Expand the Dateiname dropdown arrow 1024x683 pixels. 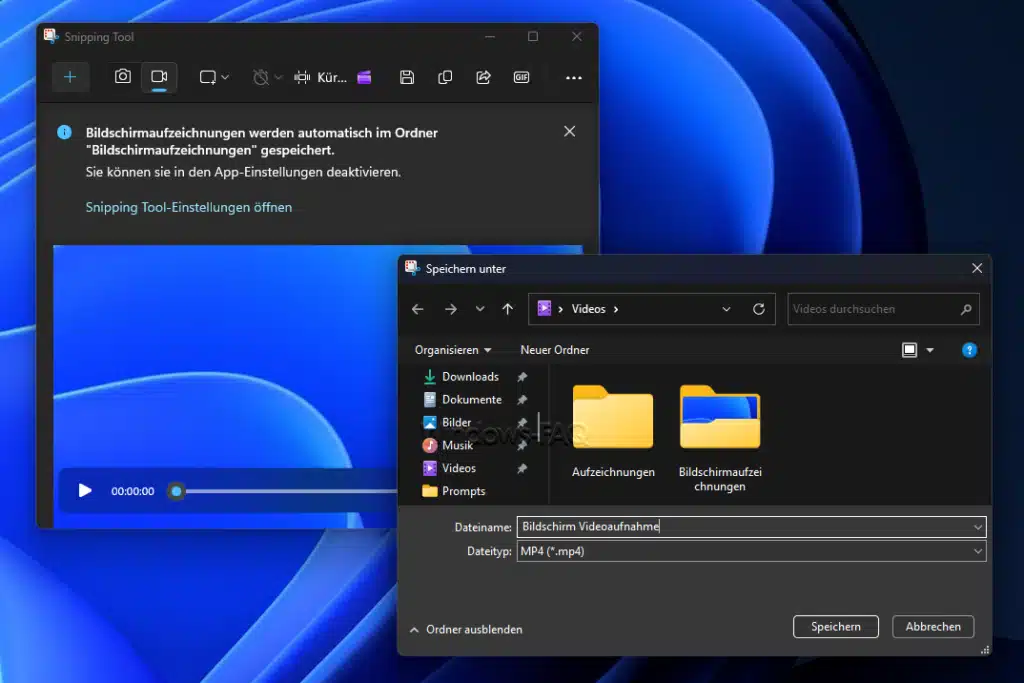point(978,527)
